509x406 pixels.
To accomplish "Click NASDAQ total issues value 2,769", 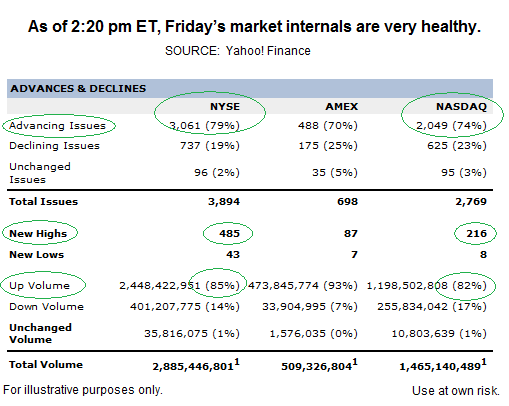I will 471,201.
